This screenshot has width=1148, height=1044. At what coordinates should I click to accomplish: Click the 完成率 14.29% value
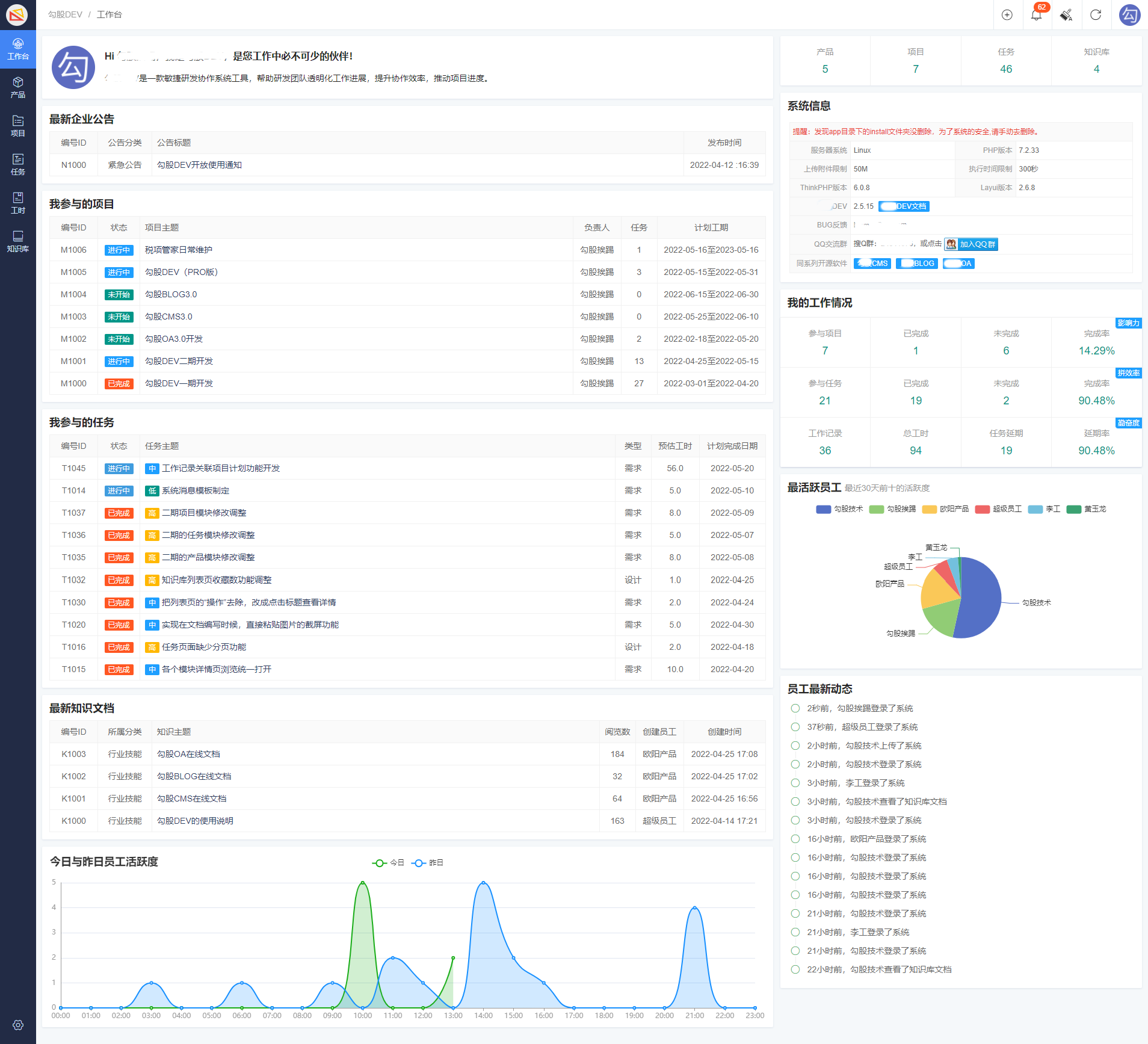pyautogui.click(x=1096, y=351)
